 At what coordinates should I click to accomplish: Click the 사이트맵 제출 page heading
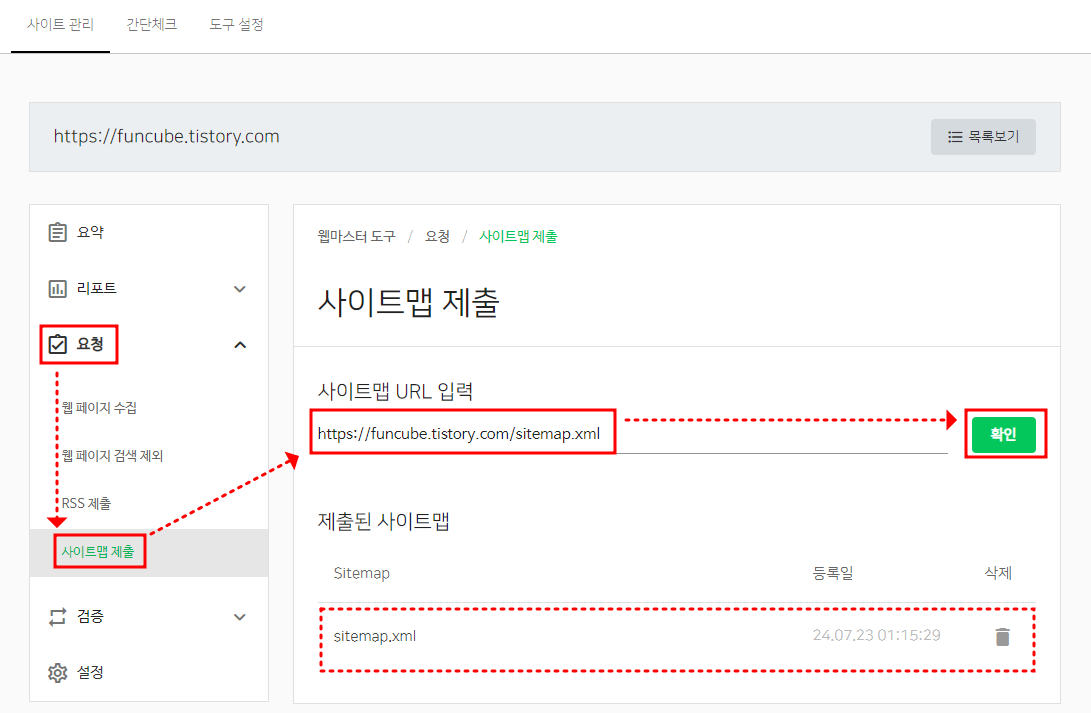(408, 302)
